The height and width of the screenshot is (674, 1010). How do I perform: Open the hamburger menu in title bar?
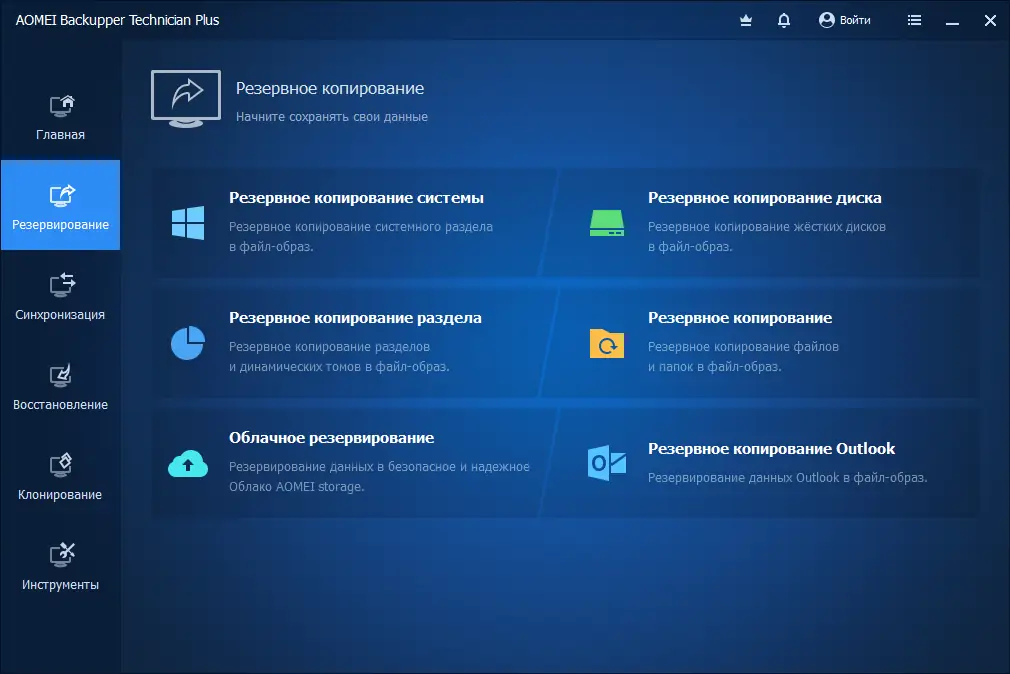(914, 20)
